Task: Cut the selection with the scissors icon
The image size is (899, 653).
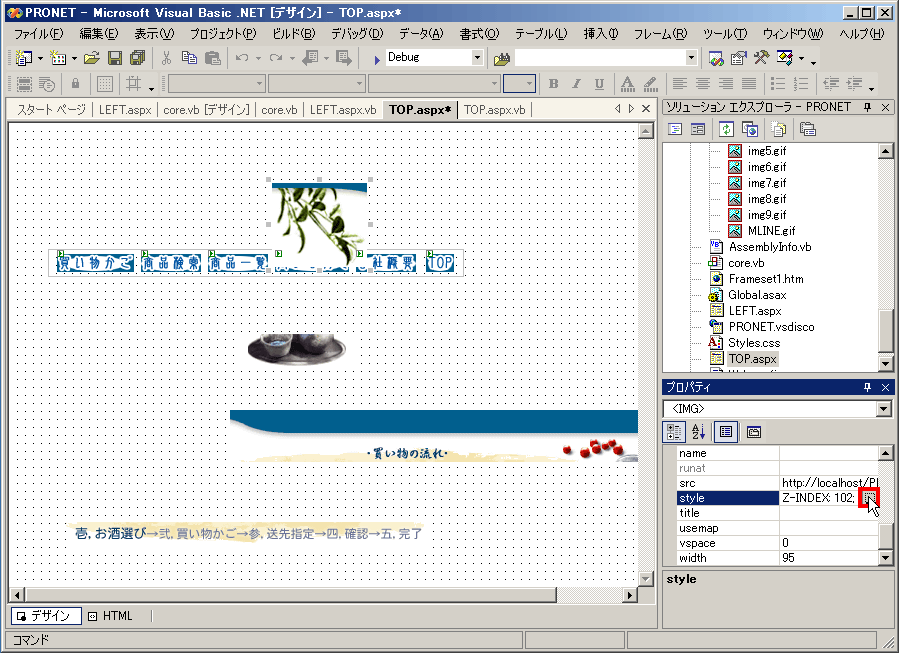Action: 166,57
